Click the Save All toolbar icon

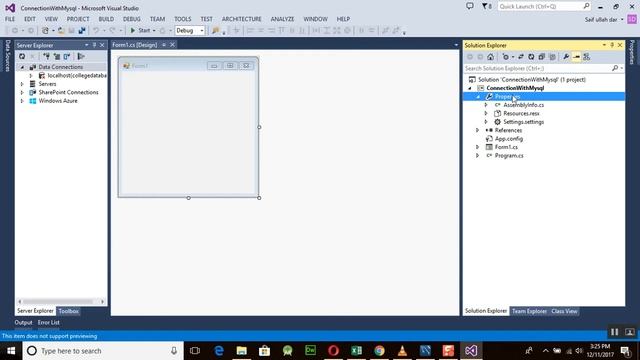pos(82,31)
